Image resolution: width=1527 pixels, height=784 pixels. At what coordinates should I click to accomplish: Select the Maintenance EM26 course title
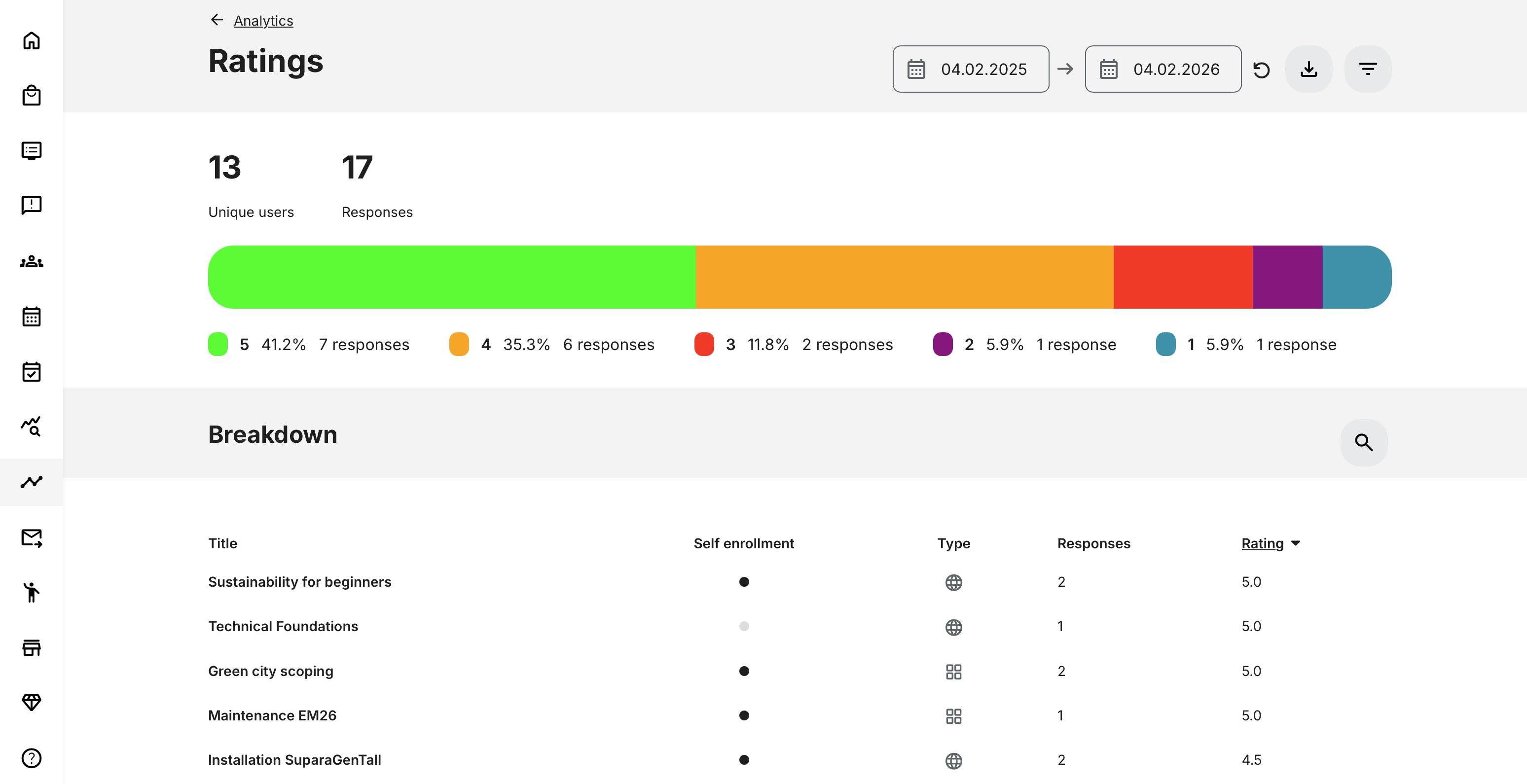click(x=271, y=715)
